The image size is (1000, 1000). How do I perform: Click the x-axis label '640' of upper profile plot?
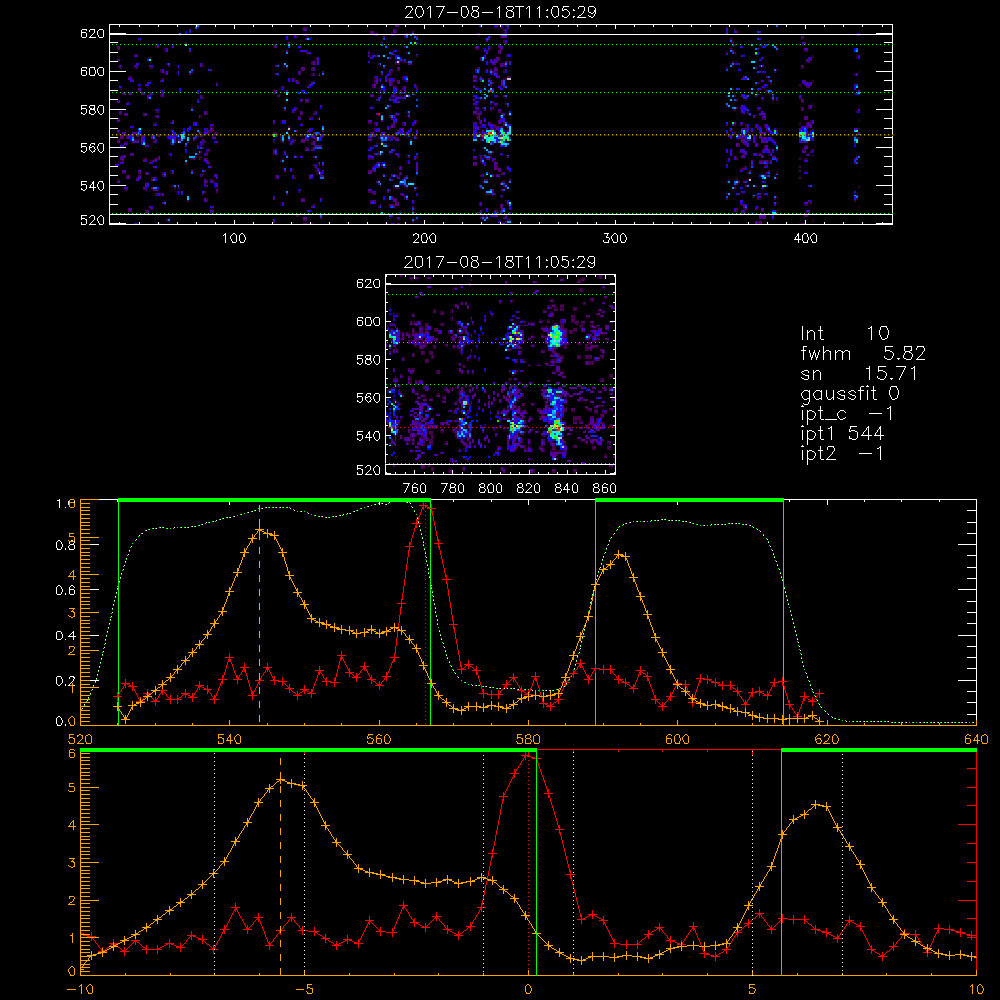click(976, 739)
